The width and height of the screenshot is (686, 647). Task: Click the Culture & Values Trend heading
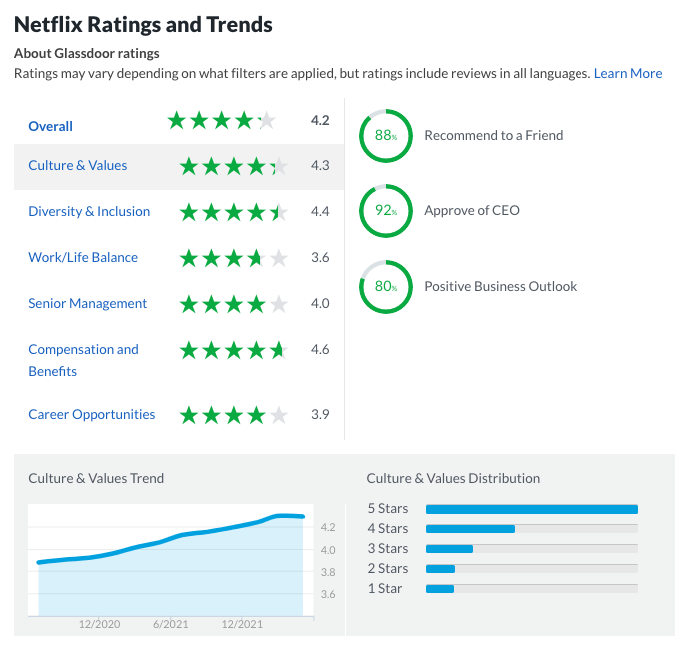click(x=96, y=478)
